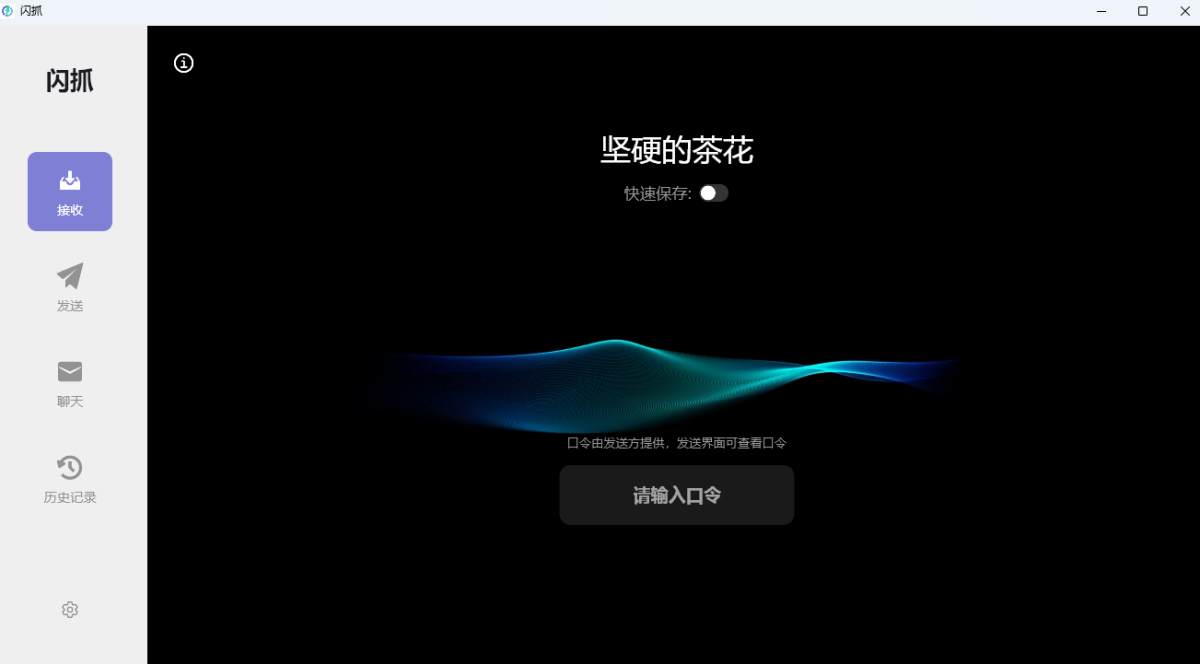Click the hint text about 口令由发送方提供
The height and width of the screenshot is (664, 1200).
[676, 443]
